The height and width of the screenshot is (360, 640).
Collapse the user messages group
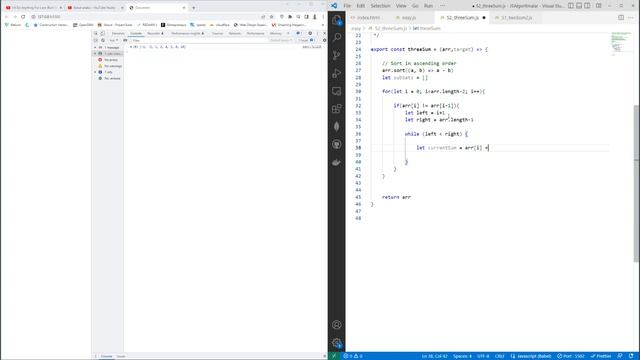tap(95, 53)
